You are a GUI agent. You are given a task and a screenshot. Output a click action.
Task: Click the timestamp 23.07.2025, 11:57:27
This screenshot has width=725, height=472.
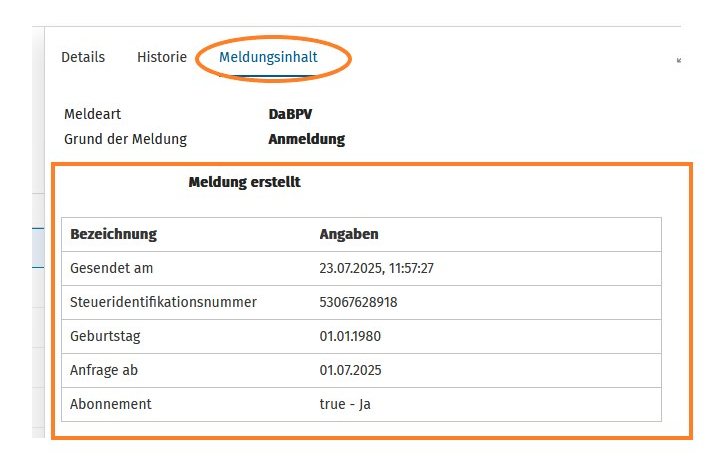(x=376, y=268)
